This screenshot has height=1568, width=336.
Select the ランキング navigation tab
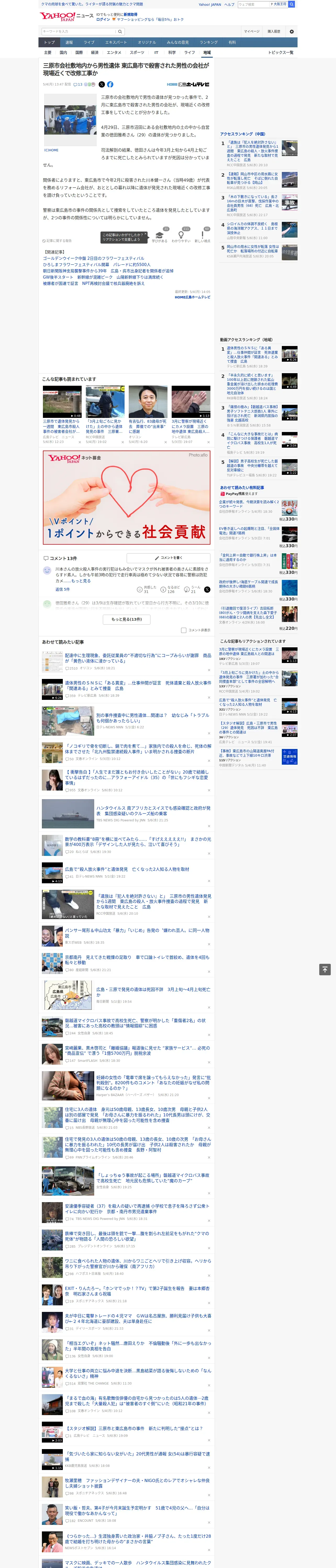[209, 43]
